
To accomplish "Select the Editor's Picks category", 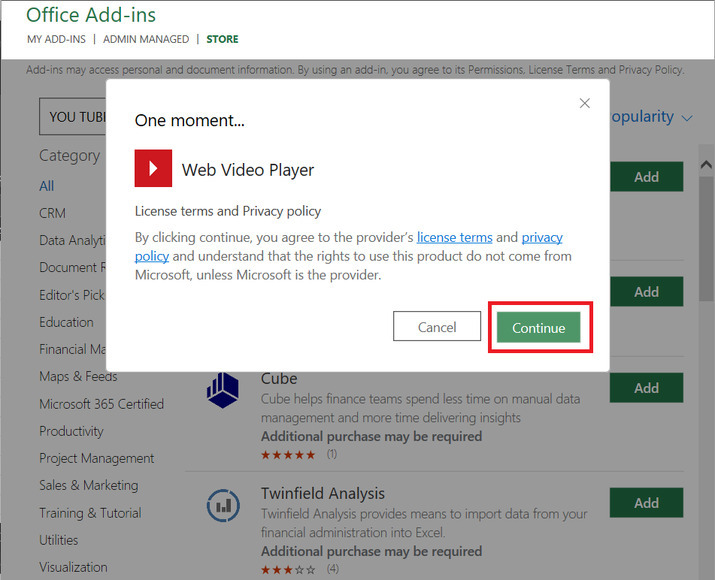I will (73, 295).
